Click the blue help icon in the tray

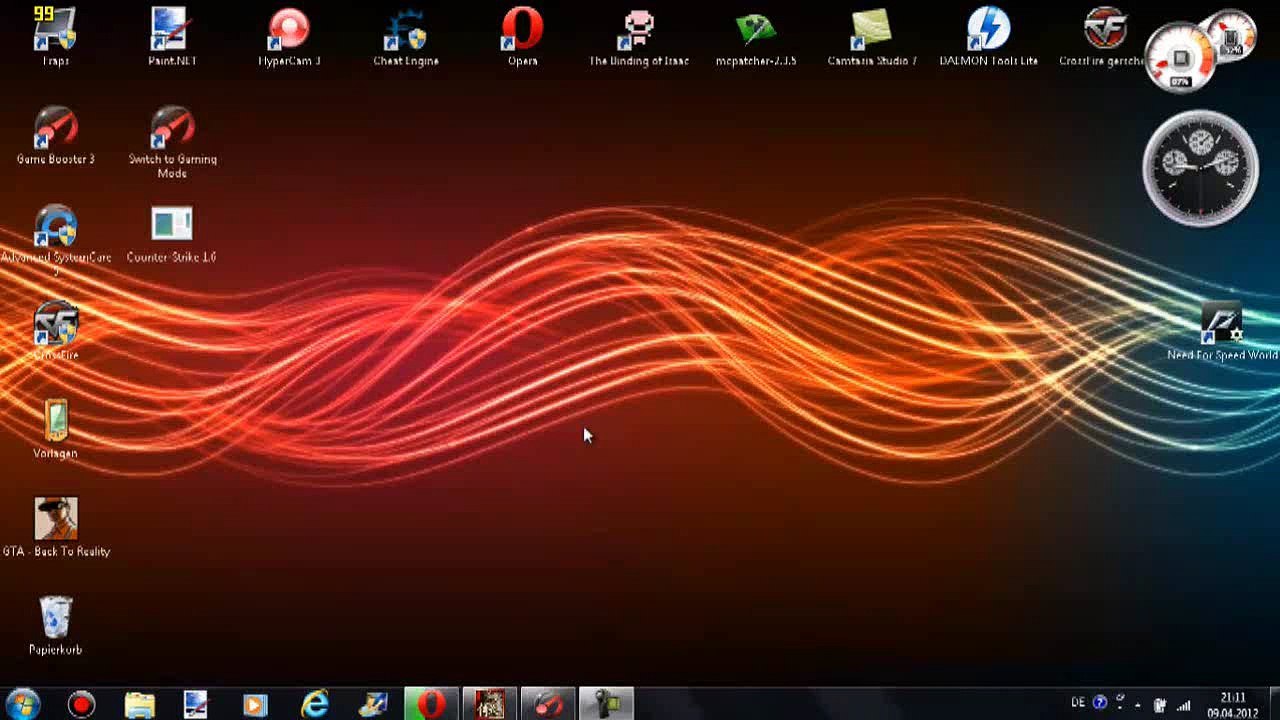[1100, 703]
